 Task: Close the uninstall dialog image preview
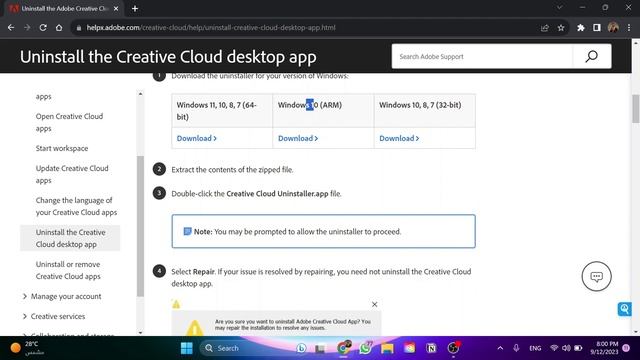(374, 304)
